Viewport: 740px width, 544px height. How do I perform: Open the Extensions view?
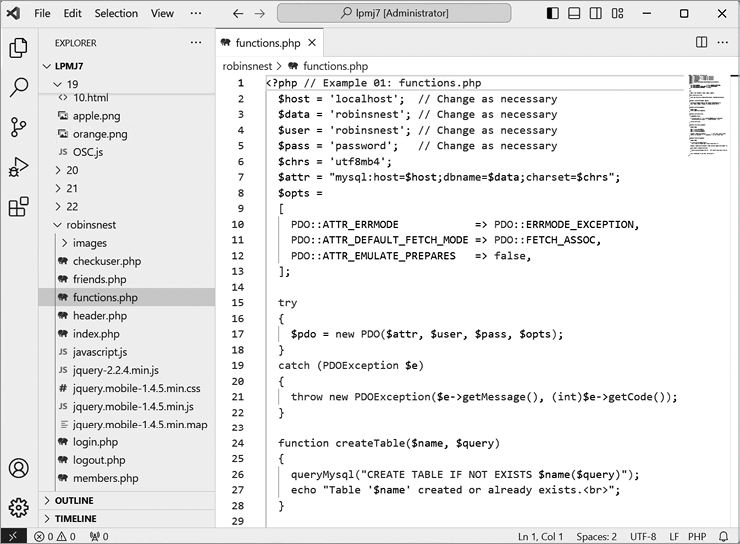[x=18, y=207]
